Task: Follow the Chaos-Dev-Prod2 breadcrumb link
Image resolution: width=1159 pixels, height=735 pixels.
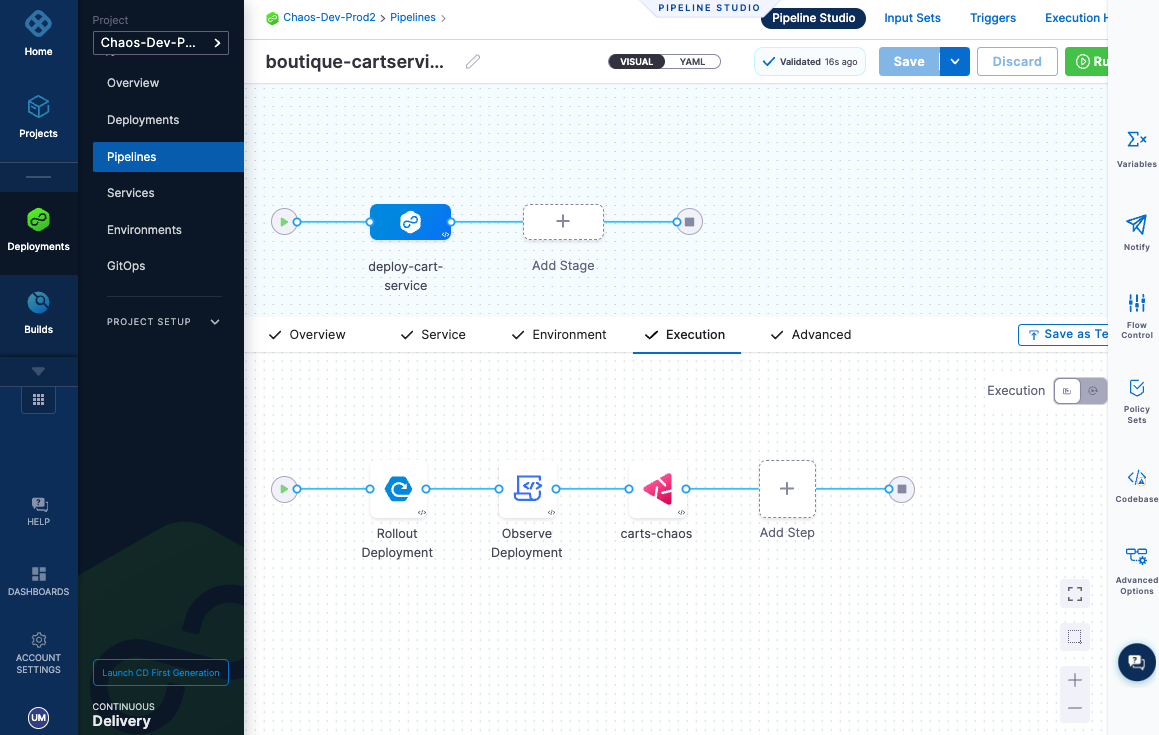Action: click(x=329, y=17)
